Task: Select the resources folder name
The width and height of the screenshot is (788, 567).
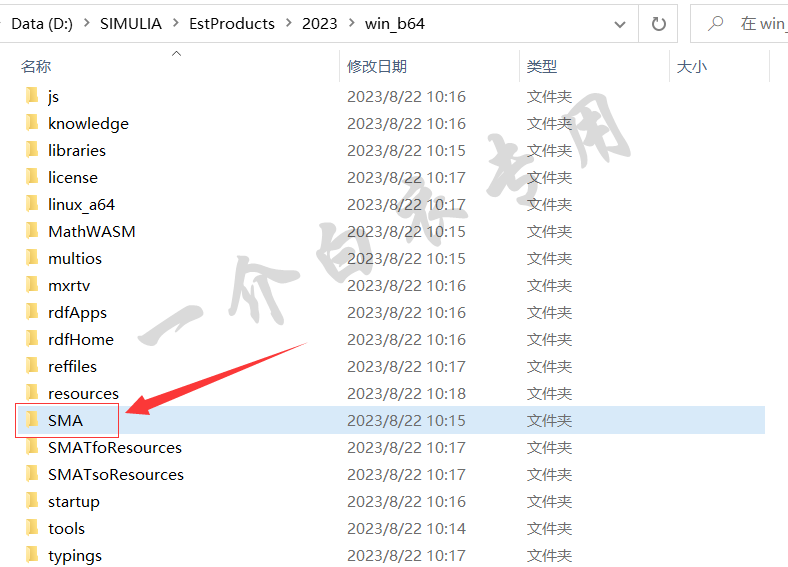Action: (x=83, y=394)
